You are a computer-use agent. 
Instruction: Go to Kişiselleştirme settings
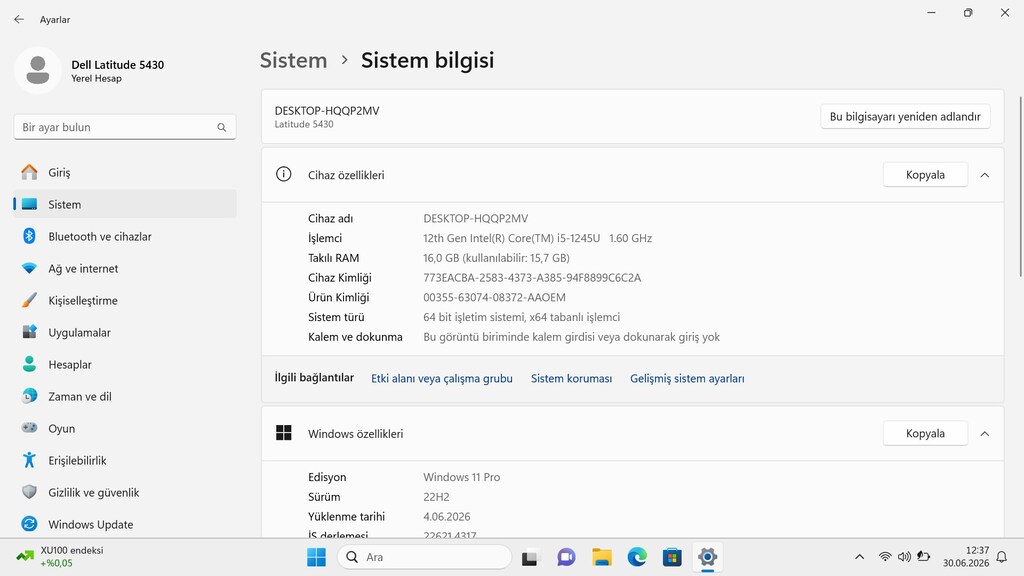tap(125, 300)
